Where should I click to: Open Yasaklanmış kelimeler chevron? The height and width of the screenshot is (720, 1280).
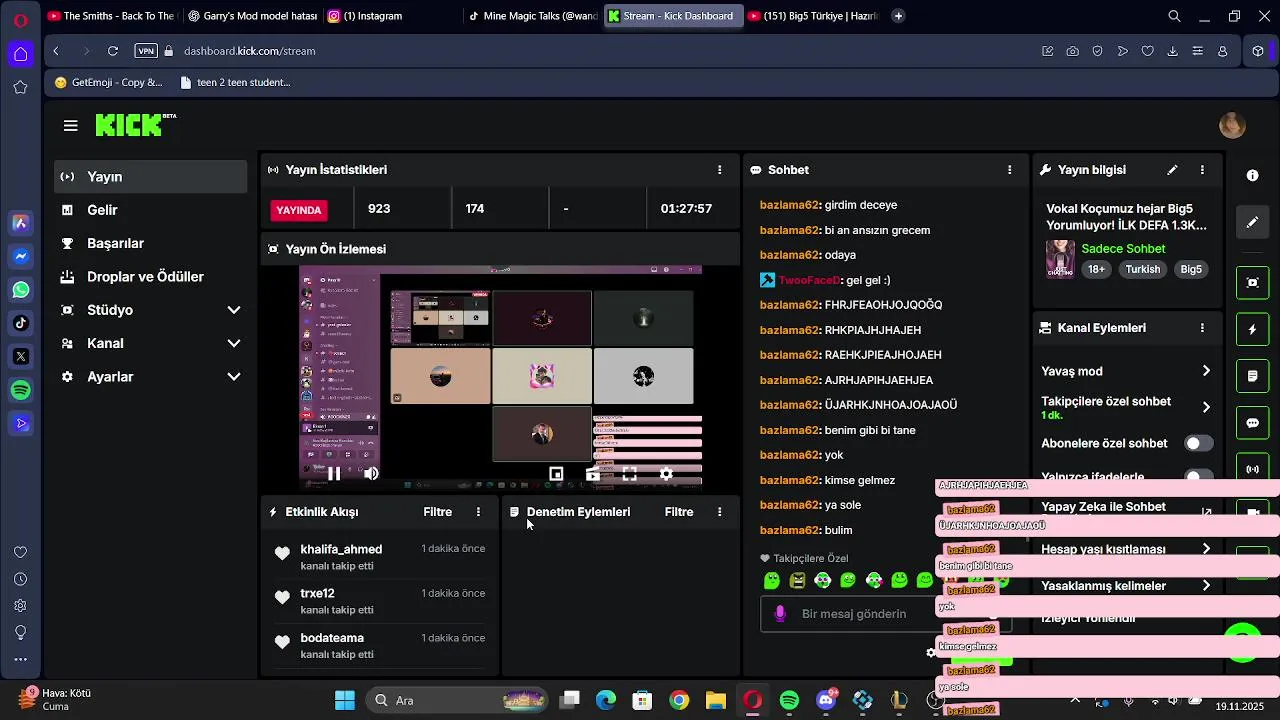pyautogui.click(x=1206, y=586)
